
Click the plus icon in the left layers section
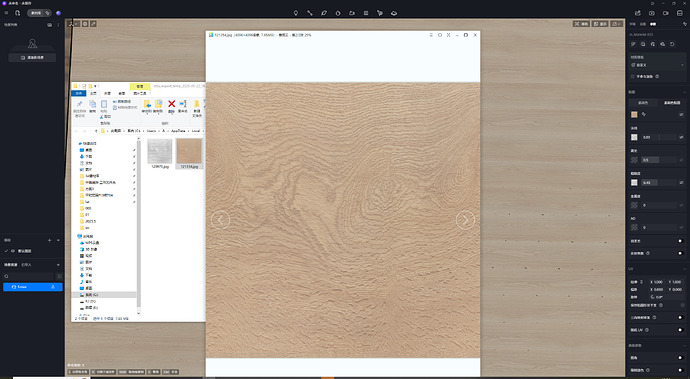pyautogui.click(x=50, y=240)
